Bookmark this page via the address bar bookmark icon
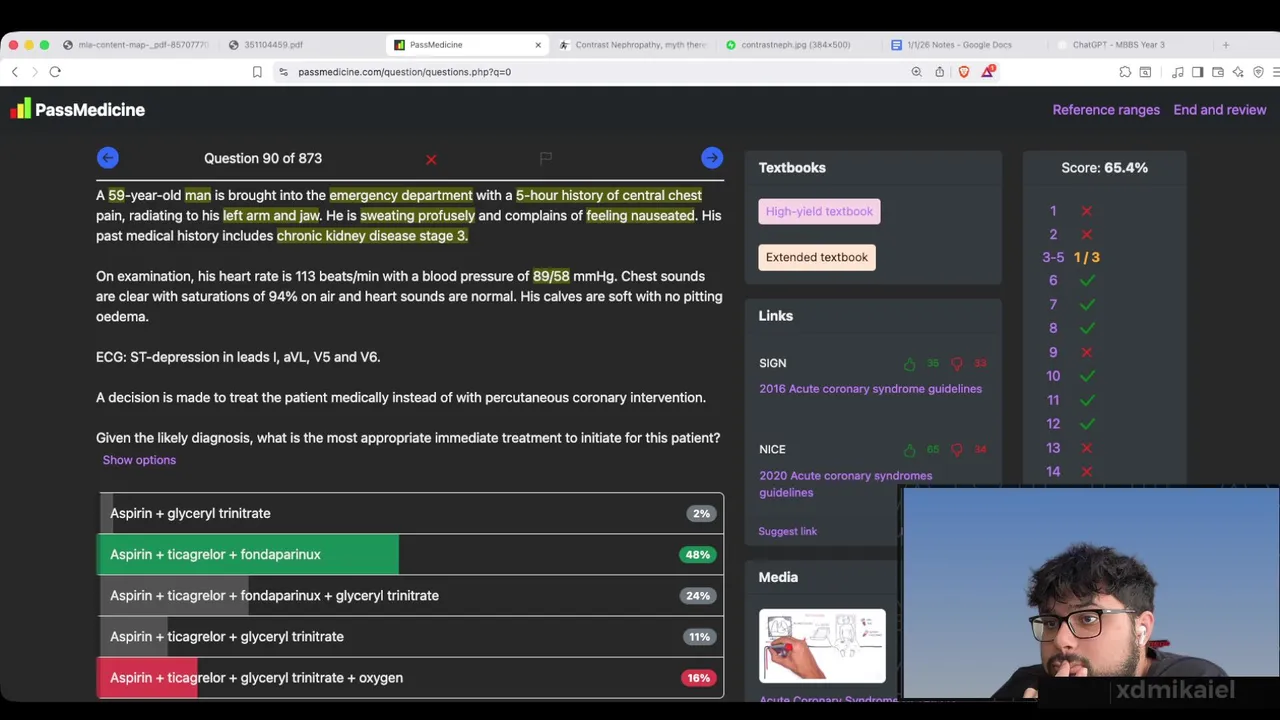 pyautogui.click(x=257, y=72)
